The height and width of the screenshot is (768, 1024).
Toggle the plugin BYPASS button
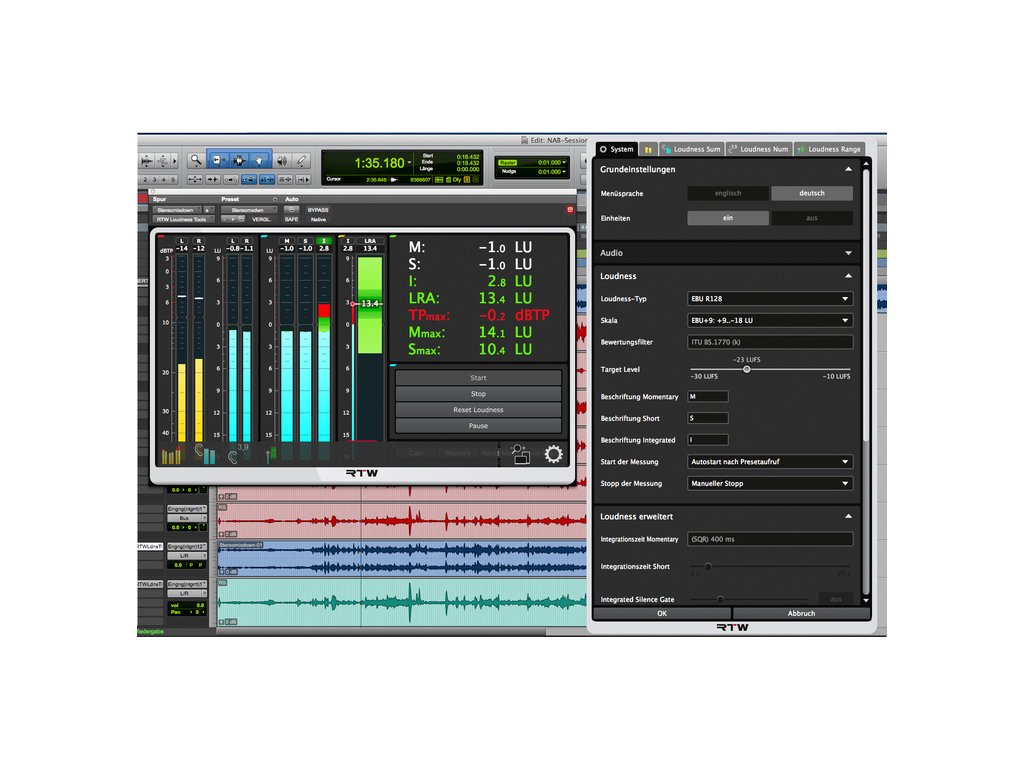point(318,210)
